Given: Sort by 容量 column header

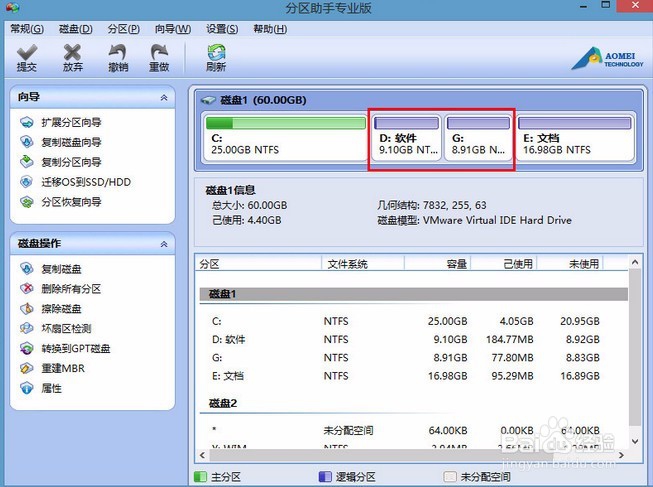Looking at the screenshot, I should 437,264.
